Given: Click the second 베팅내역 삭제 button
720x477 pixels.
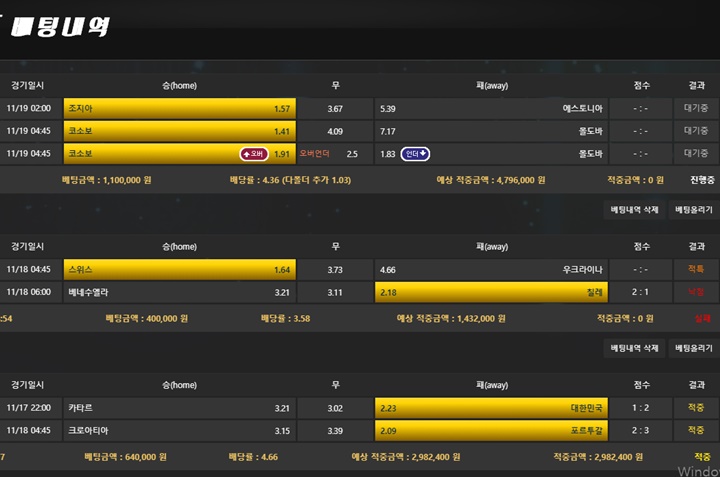Looking at the screenshot, I should click(x=634, y=348).
